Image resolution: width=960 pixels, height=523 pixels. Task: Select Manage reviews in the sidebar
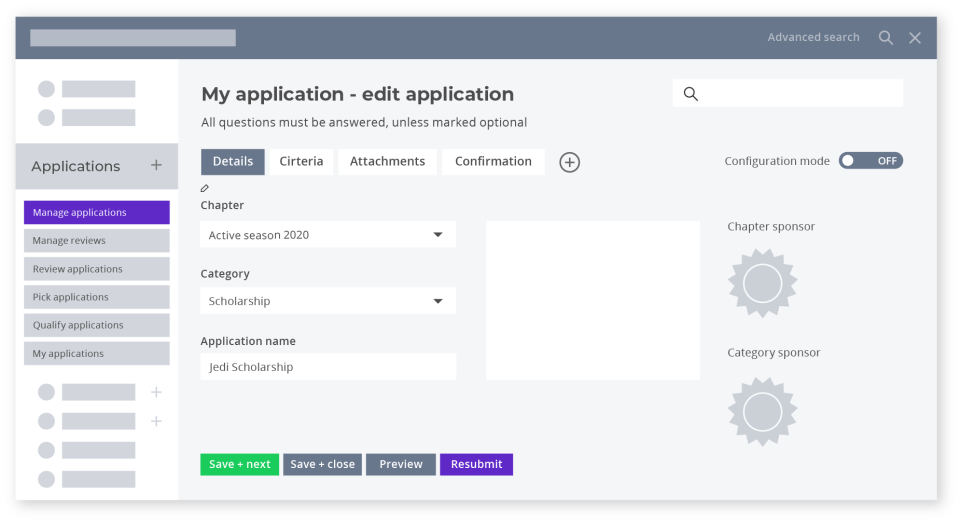97,241
